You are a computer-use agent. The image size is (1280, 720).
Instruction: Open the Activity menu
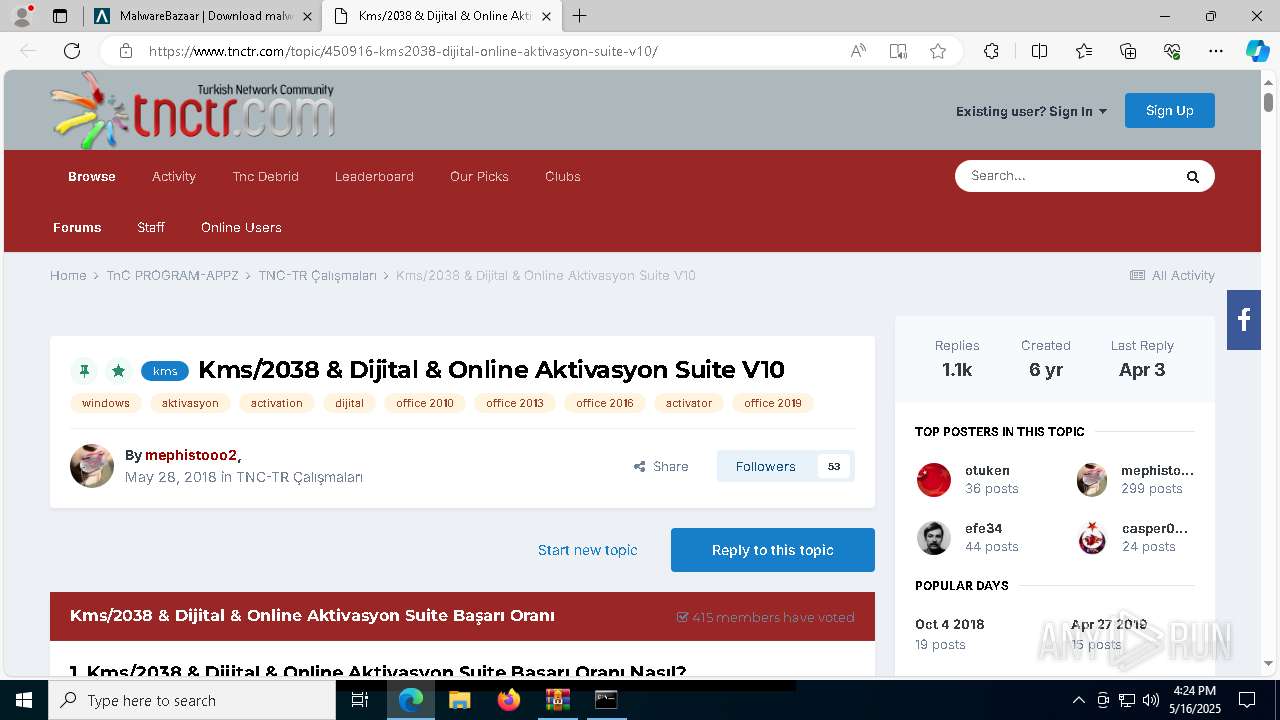pos(174,176)
